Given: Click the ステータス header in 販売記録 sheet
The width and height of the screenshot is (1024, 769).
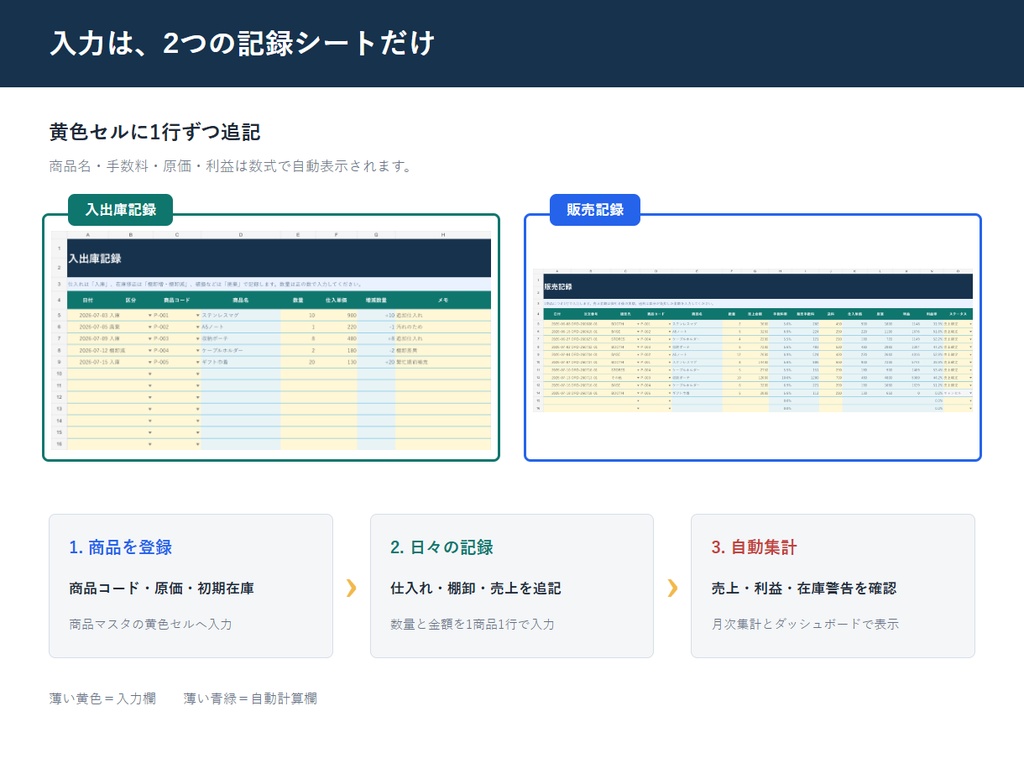Looking at the screenshot, I should (x=958, y=314).
